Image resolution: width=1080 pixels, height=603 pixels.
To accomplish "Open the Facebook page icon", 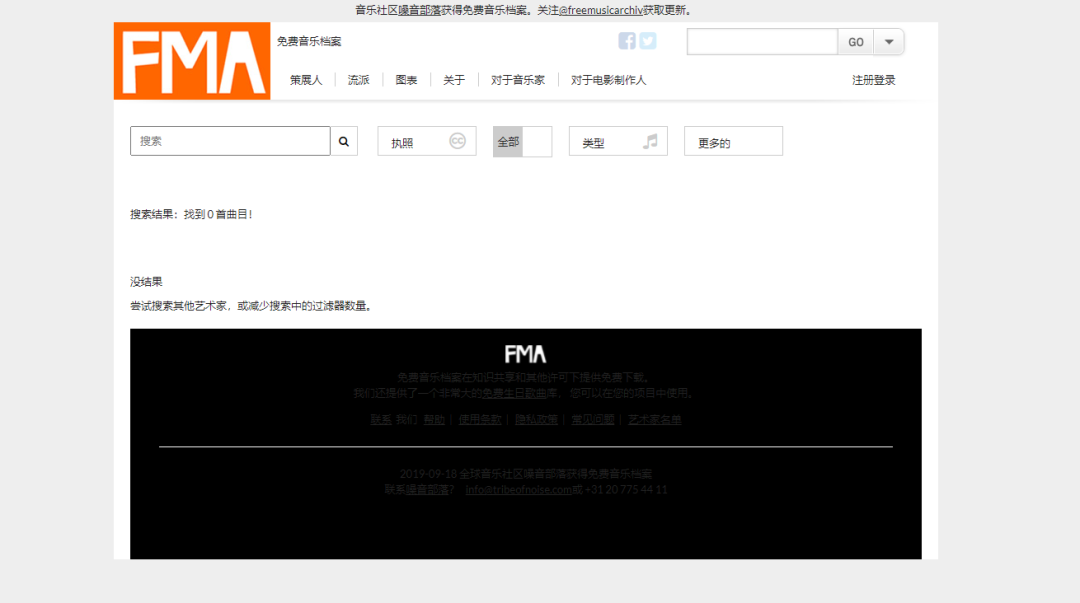I will 627,41.
